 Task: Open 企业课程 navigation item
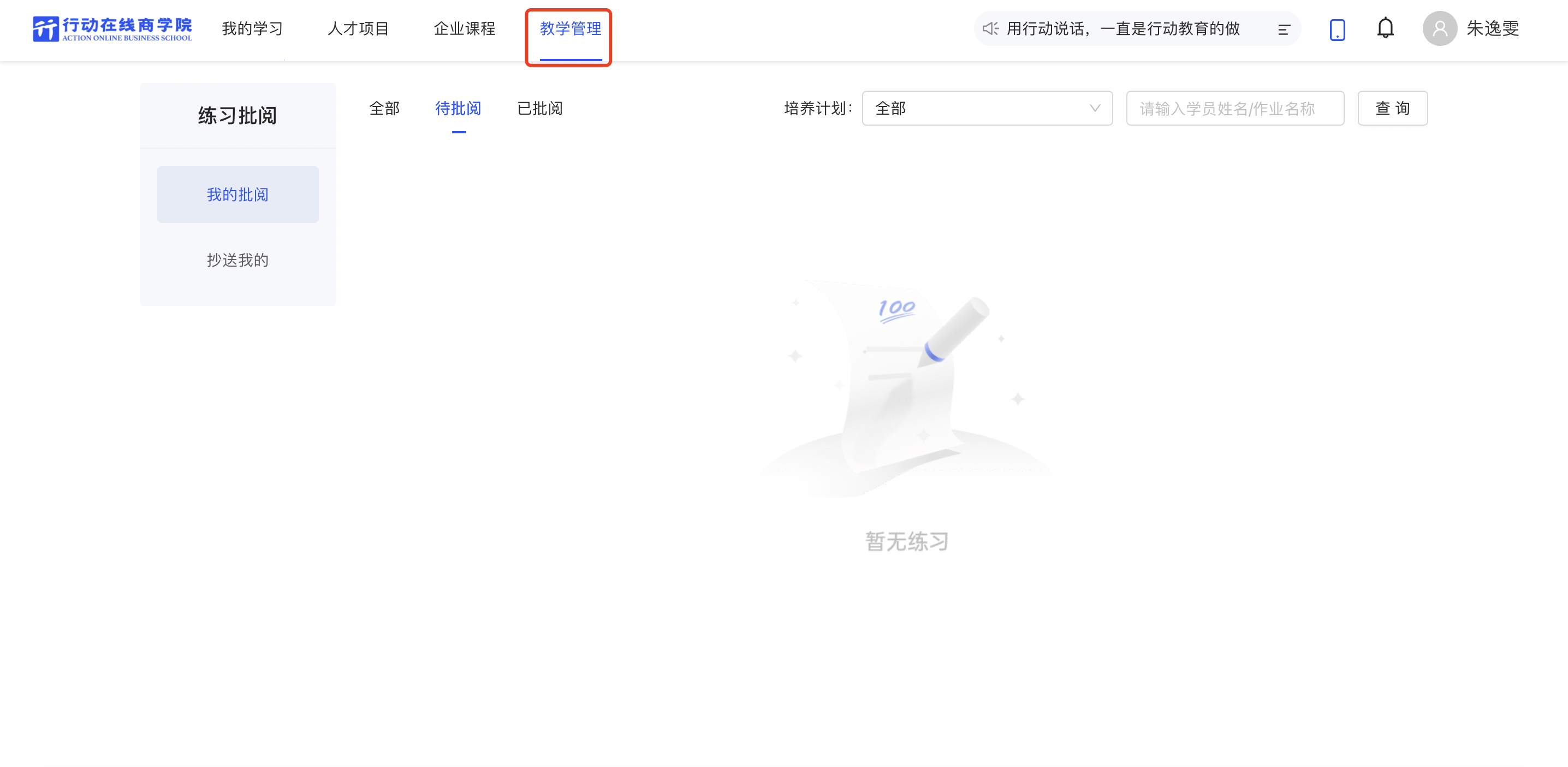point(465,28)
